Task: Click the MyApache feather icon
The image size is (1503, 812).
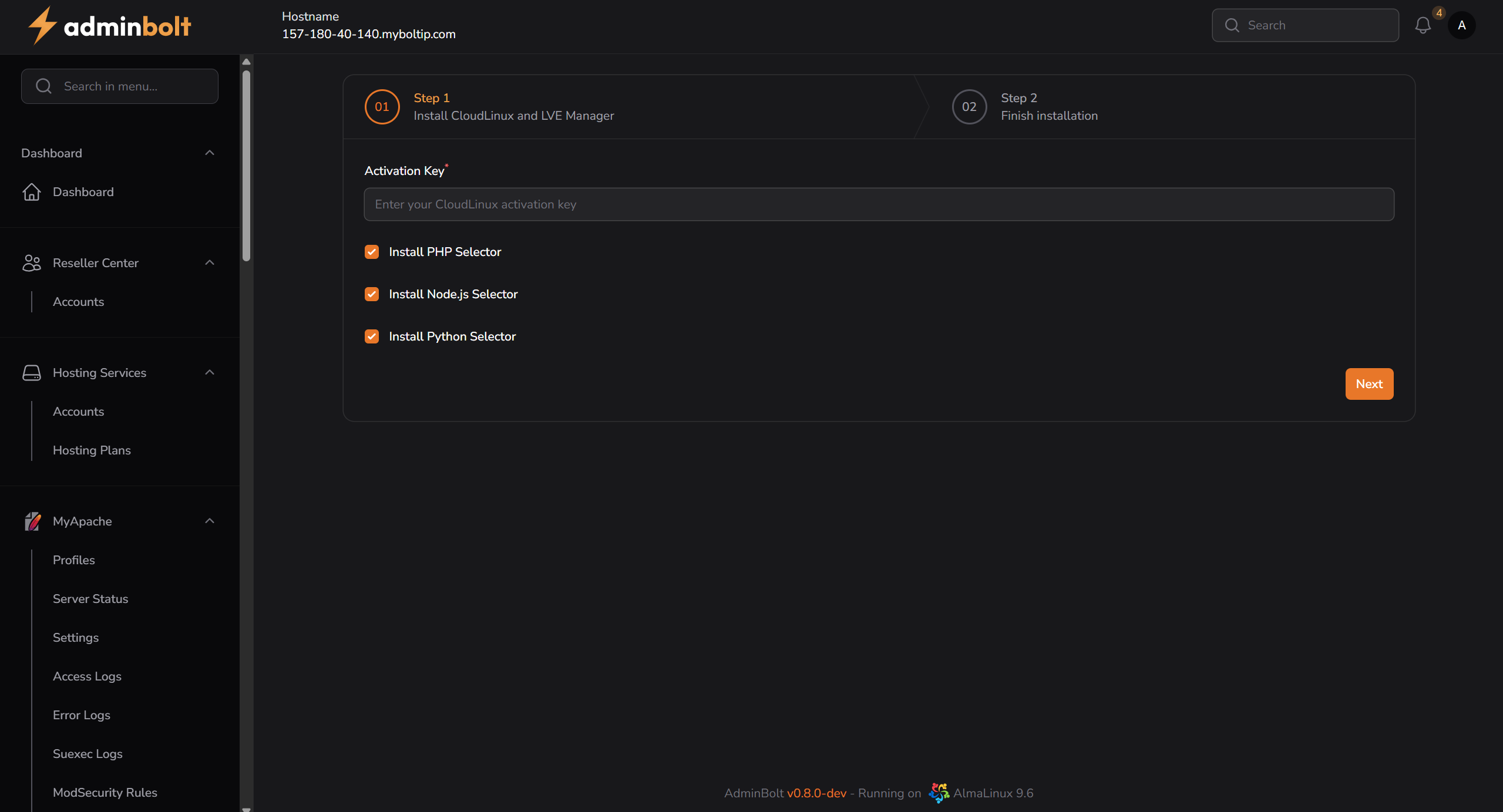Action: coord(33,521)
